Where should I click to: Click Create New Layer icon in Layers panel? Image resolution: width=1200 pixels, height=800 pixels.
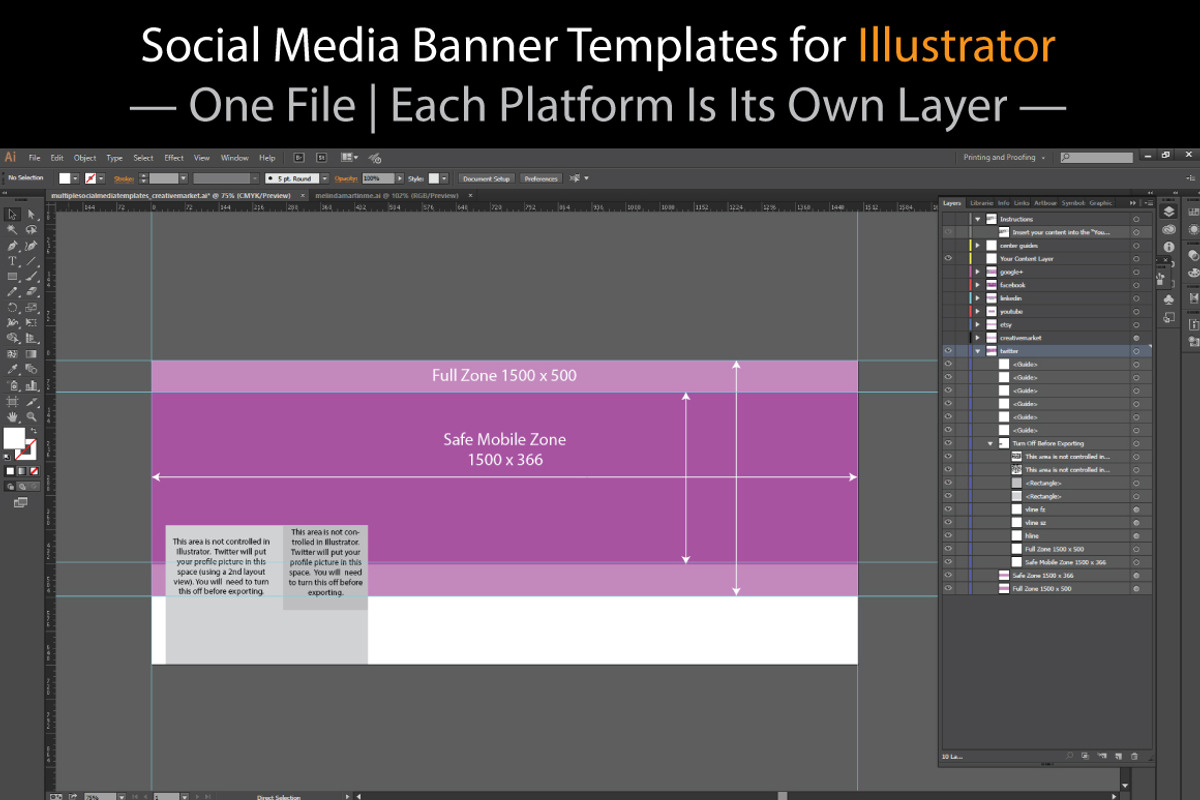[1118, 756]
